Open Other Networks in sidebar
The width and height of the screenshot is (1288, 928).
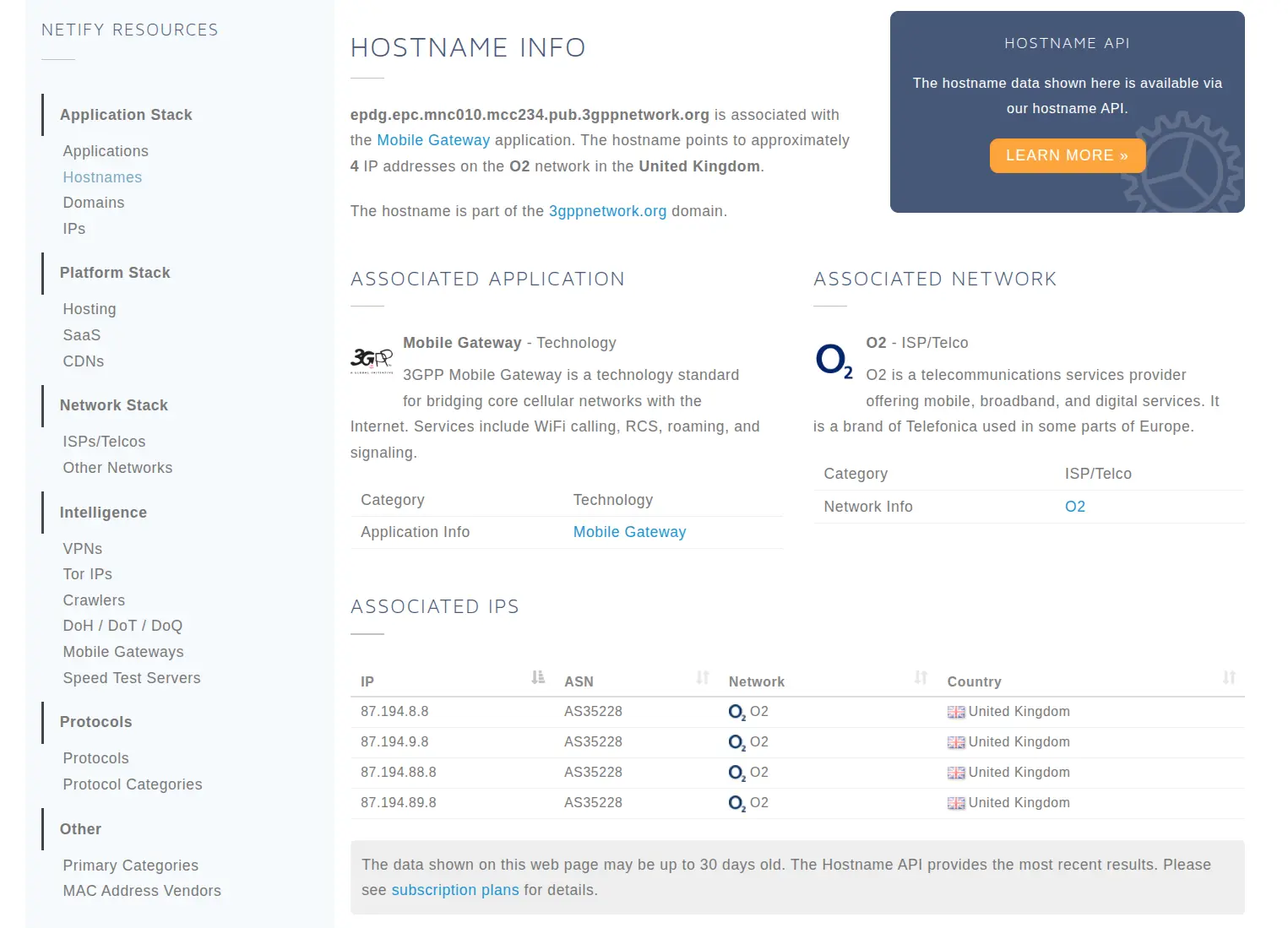tap(117, 468)
